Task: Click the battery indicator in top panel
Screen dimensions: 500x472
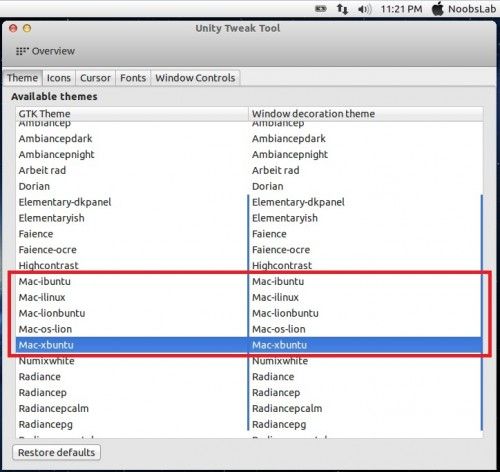Action: 321,9
